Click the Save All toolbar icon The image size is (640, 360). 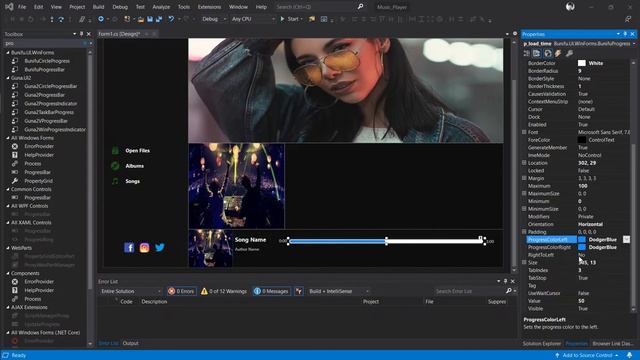[159, 19]
